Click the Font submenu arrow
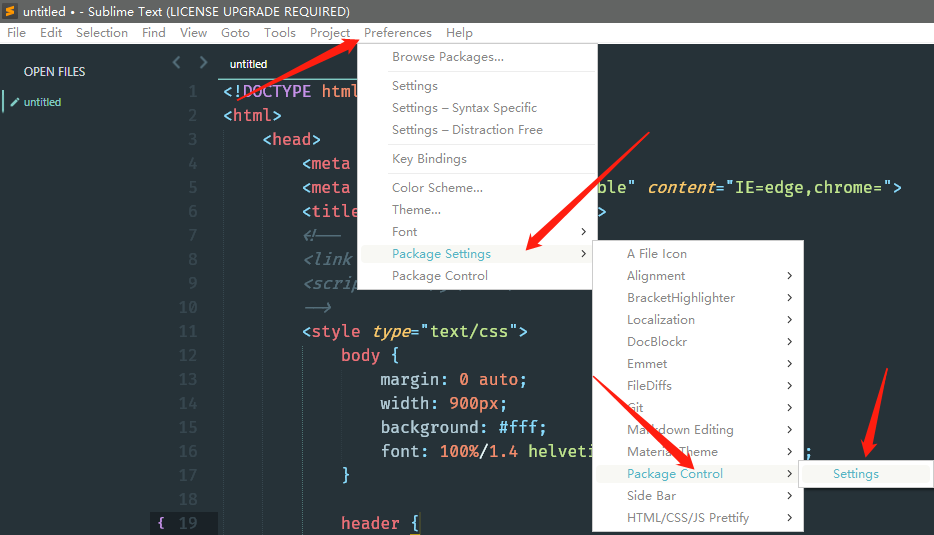 click(x=583, y=232)
